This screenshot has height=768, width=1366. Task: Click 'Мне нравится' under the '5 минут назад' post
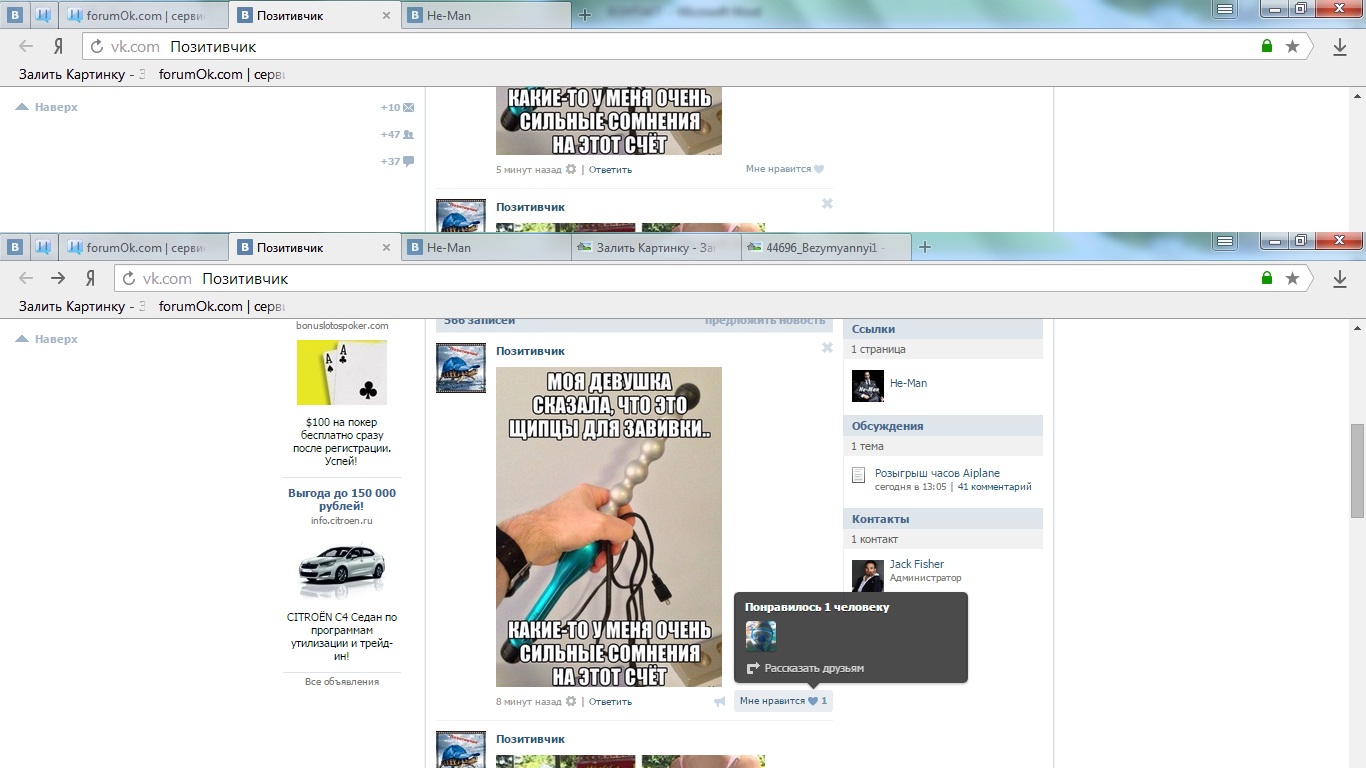[x=785, y=169]
